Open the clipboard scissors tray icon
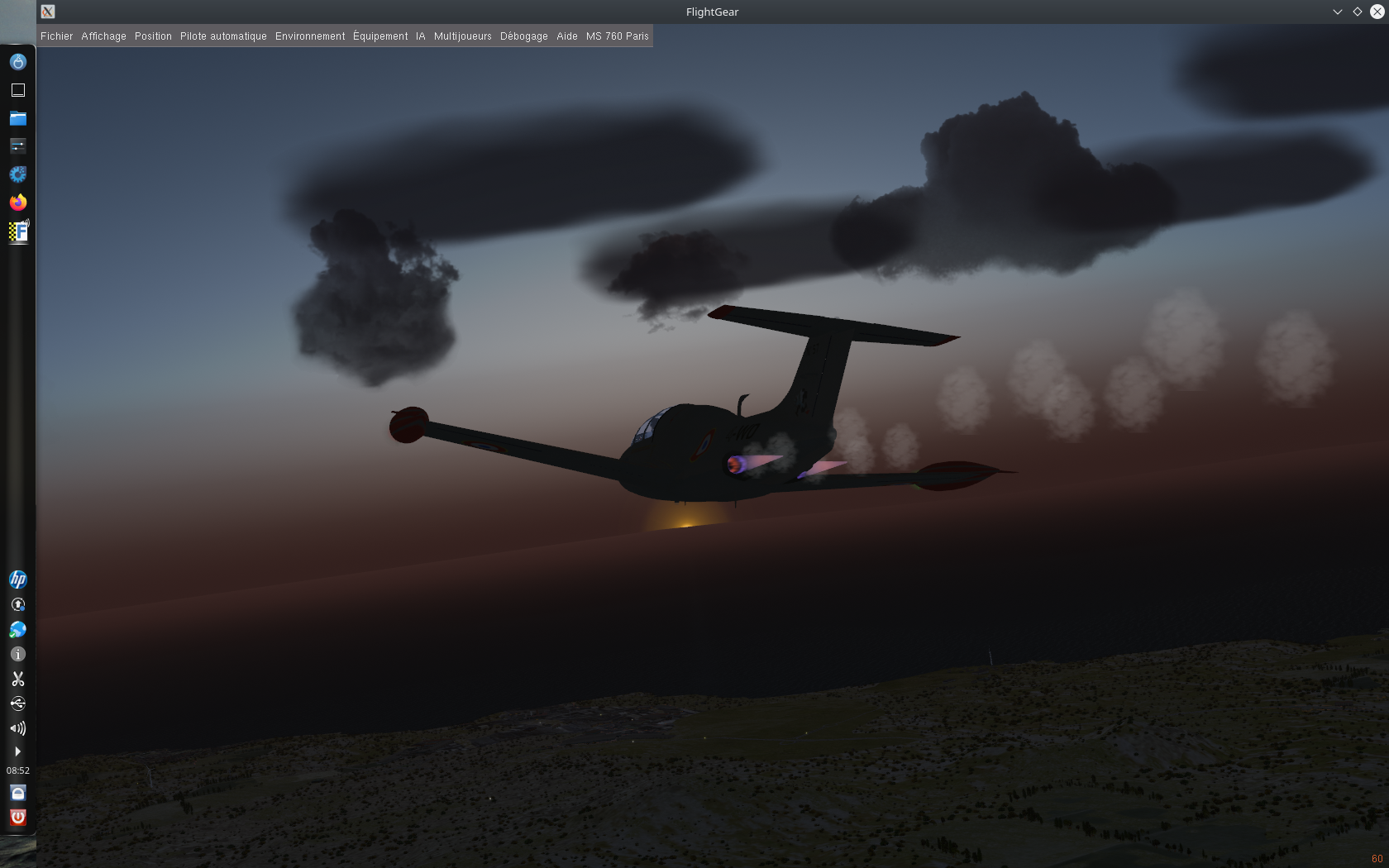 coord(18,679)
